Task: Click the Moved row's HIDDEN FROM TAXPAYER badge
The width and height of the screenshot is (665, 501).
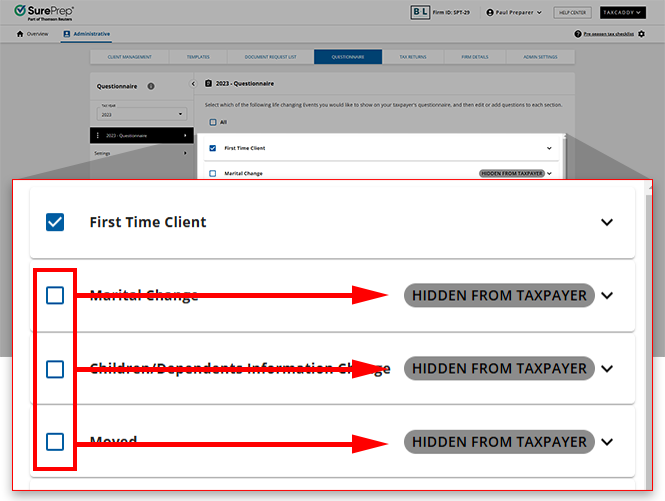Action: click(x=499, y=442)
